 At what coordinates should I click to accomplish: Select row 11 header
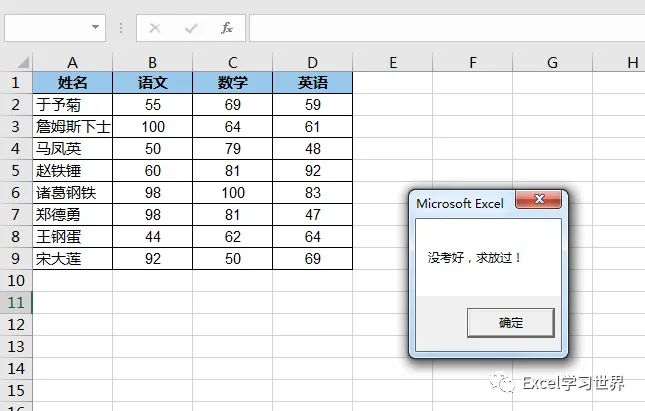click(x=16, y=303)
